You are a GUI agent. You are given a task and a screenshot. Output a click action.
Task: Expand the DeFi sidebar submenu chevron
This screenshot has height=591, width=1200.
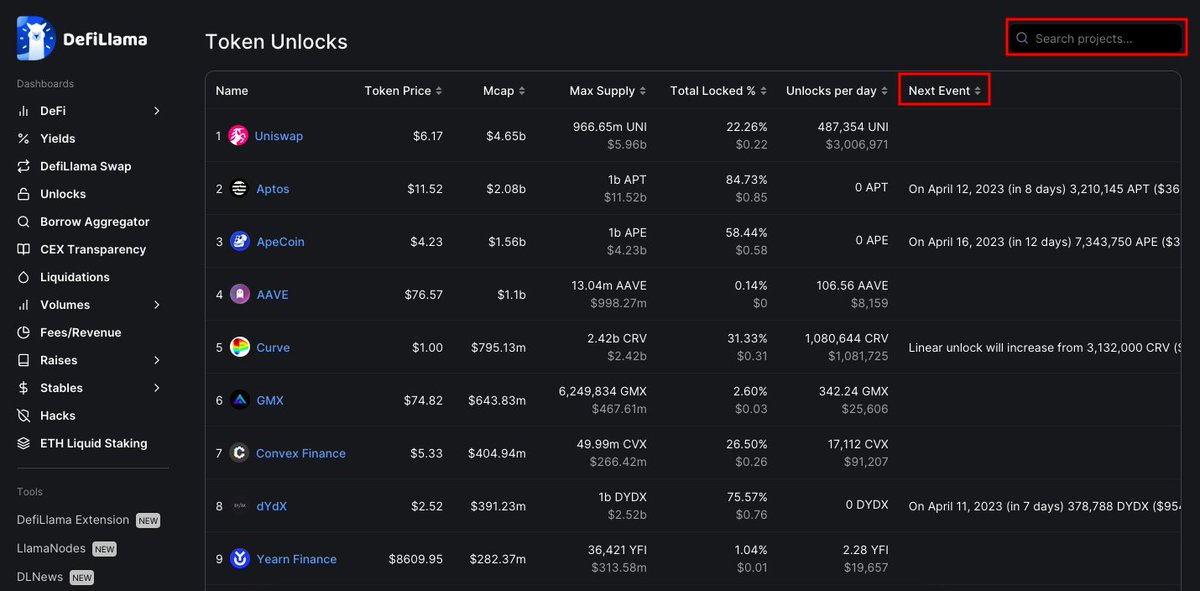157,111
